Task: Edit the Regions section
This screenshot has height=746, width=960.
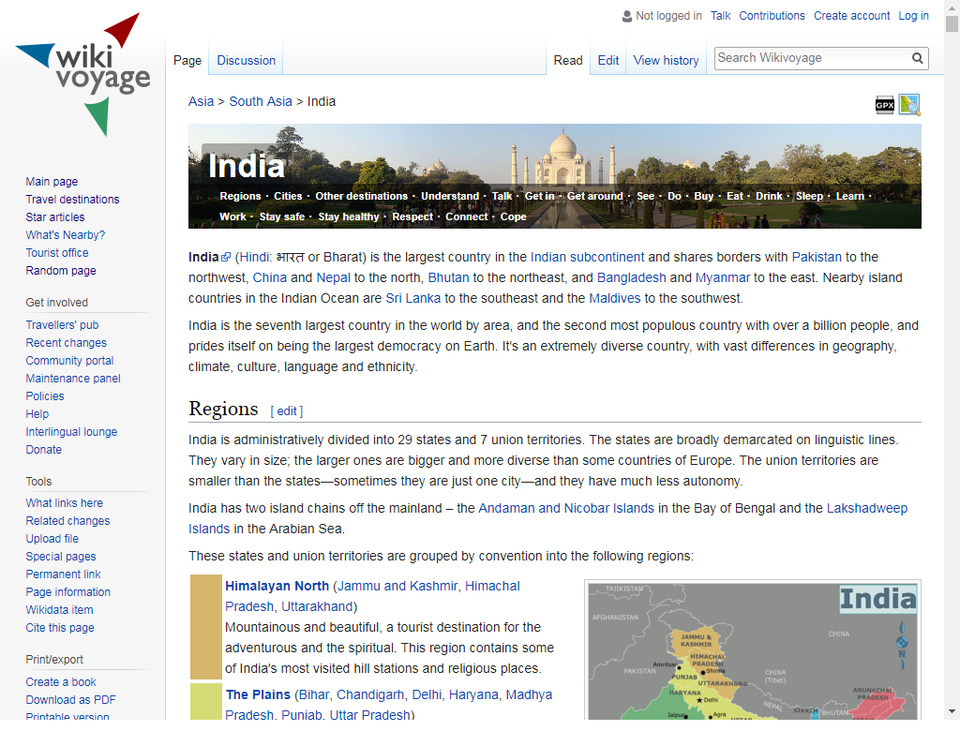Action: pos(287,410)
